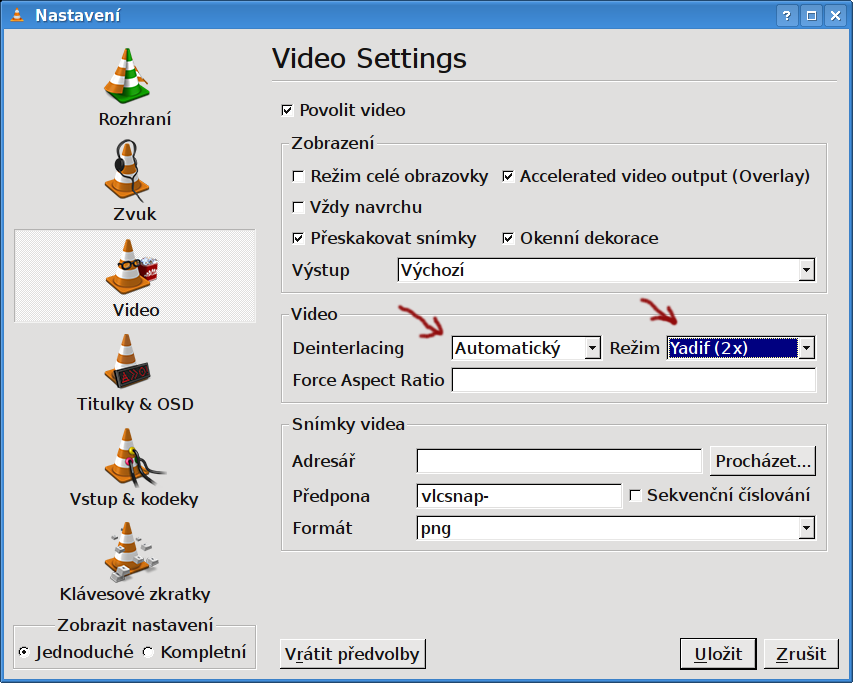Switch to the Zvuk category label

135,214
